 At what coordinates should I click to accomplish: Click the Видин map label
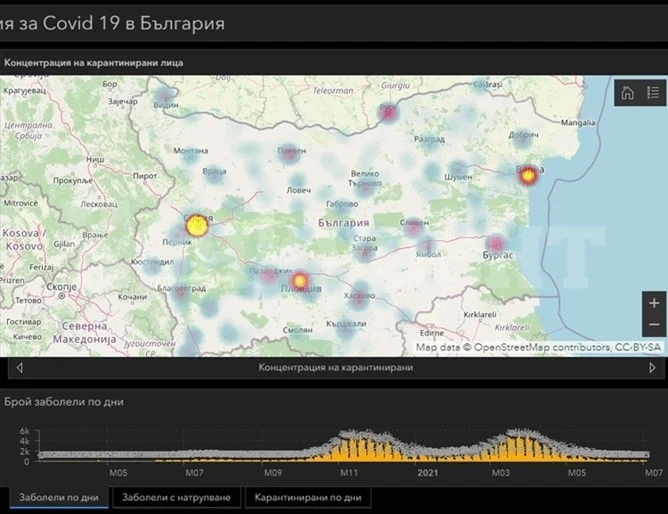click(x=166, y=105)
